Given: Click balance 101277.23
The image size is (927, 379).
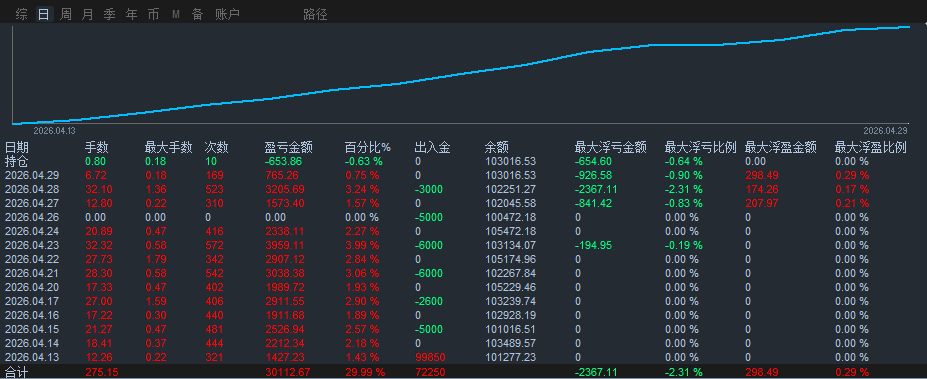Looking at the screenshot, I should pyautogui.click(x=510, y=357).
